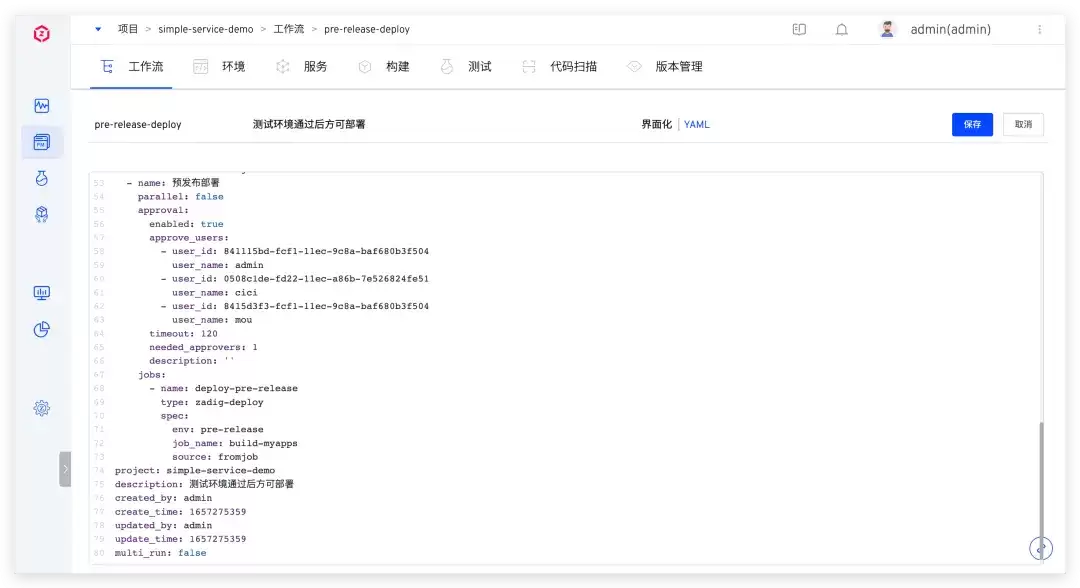Switch editor to YAML mode
Screen dimensions: 1080x588
pos(696,125)
